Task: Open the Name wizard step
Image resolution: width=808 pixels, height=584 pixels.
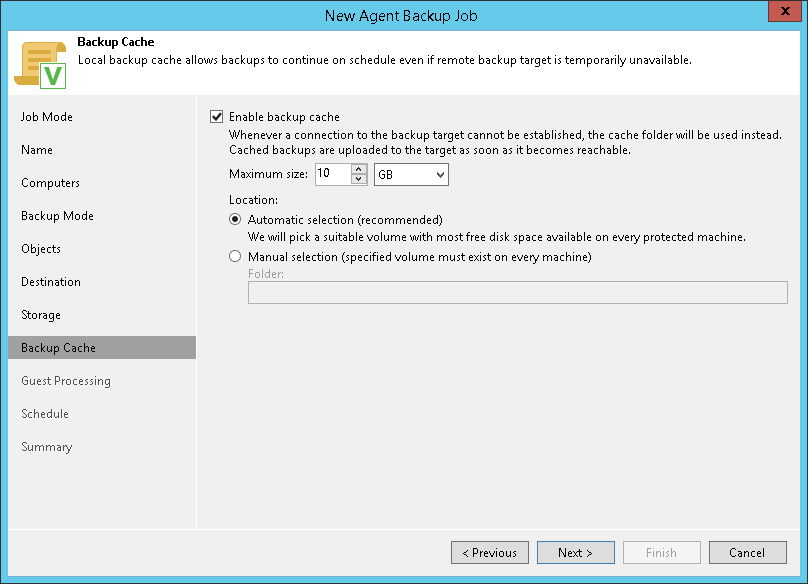Action: 37,150
